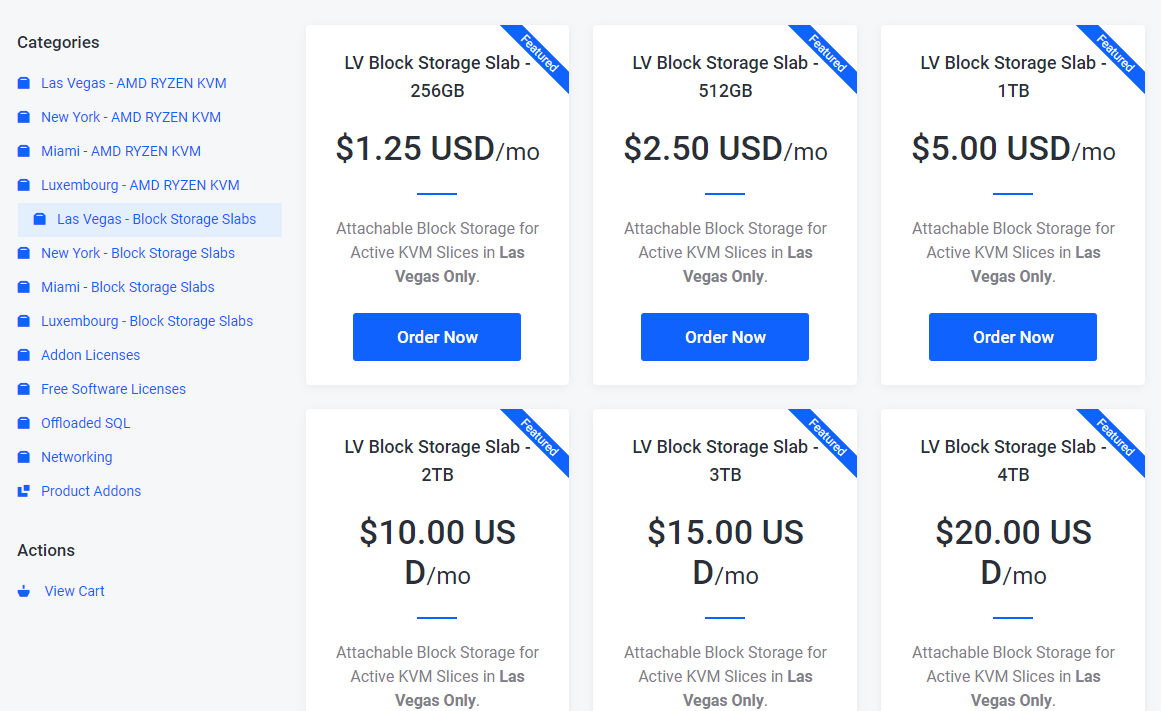1161x711 pixels.
Task: Open the Addon Licenses category
Action: pos(90,356)
